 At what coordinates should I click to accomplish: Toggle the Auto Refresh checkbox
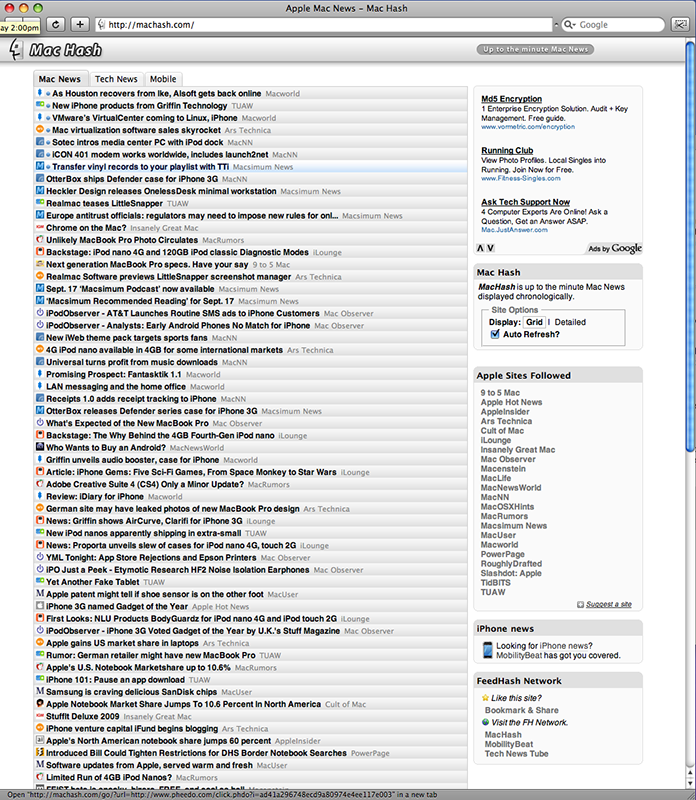[494, 334]
